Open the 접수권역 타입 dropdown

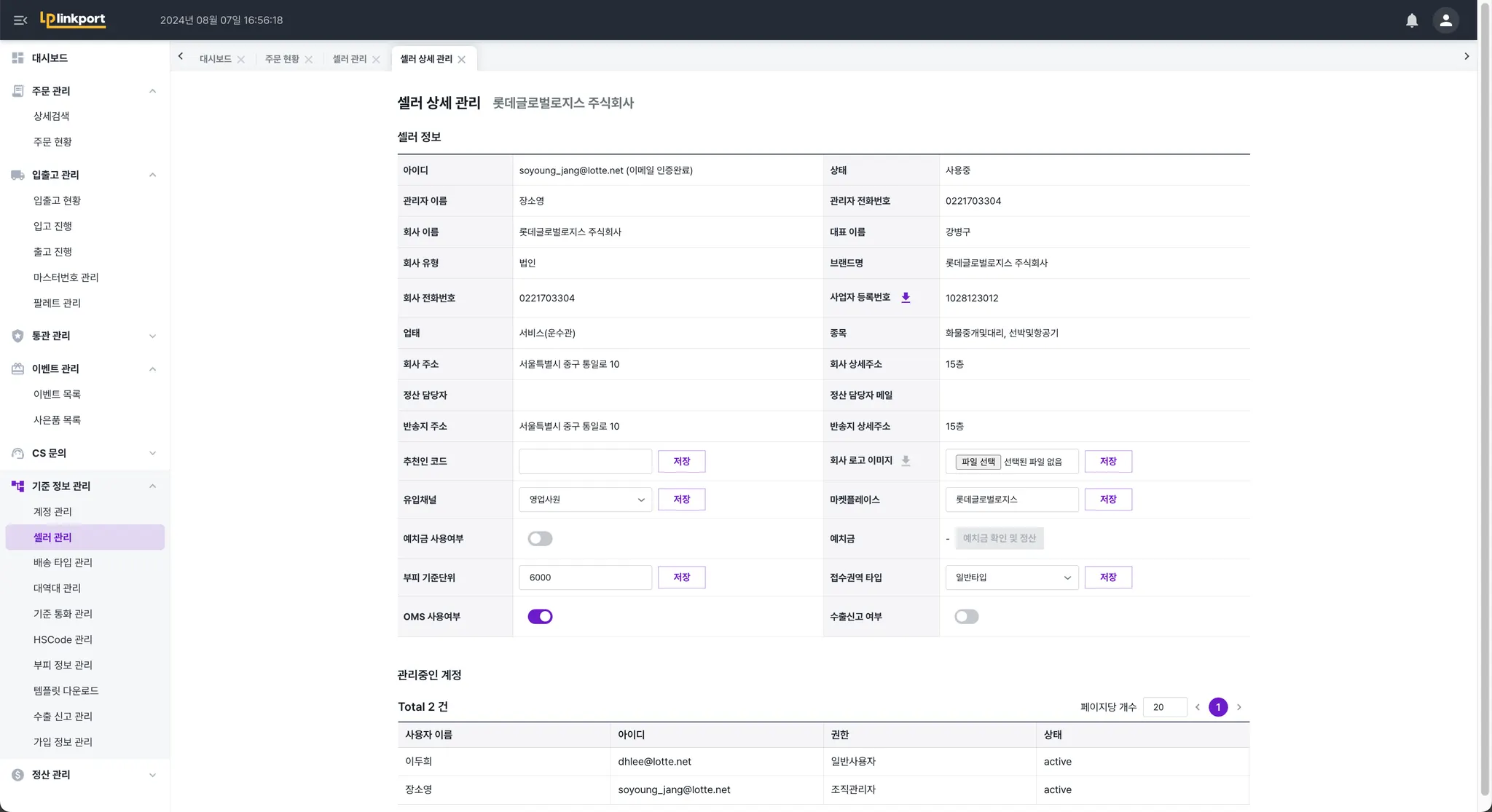(x=1011, y=578)
